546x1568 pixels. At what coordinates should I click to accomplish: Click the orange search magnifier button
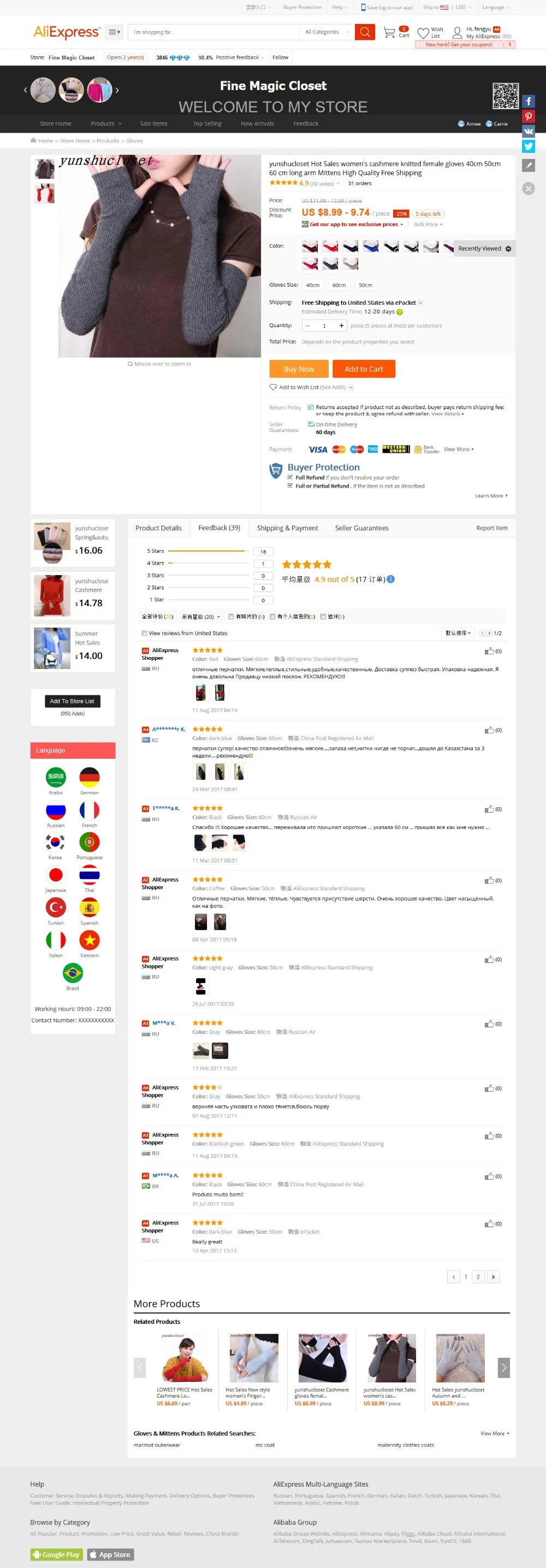365,32
